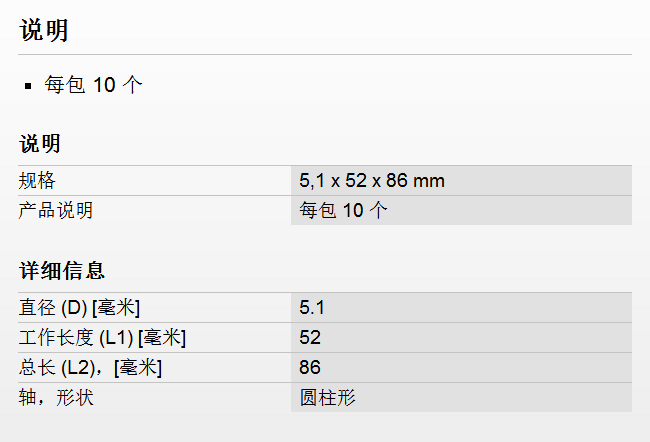Select the 86 total length value
The height and width of the screenshot is (442, 650).
point(310,367)
